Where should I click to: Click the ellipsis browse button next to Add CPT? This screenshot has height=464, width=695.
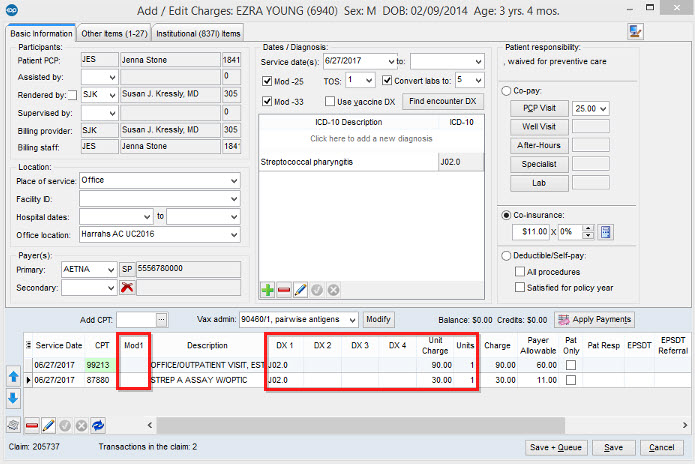162,320
